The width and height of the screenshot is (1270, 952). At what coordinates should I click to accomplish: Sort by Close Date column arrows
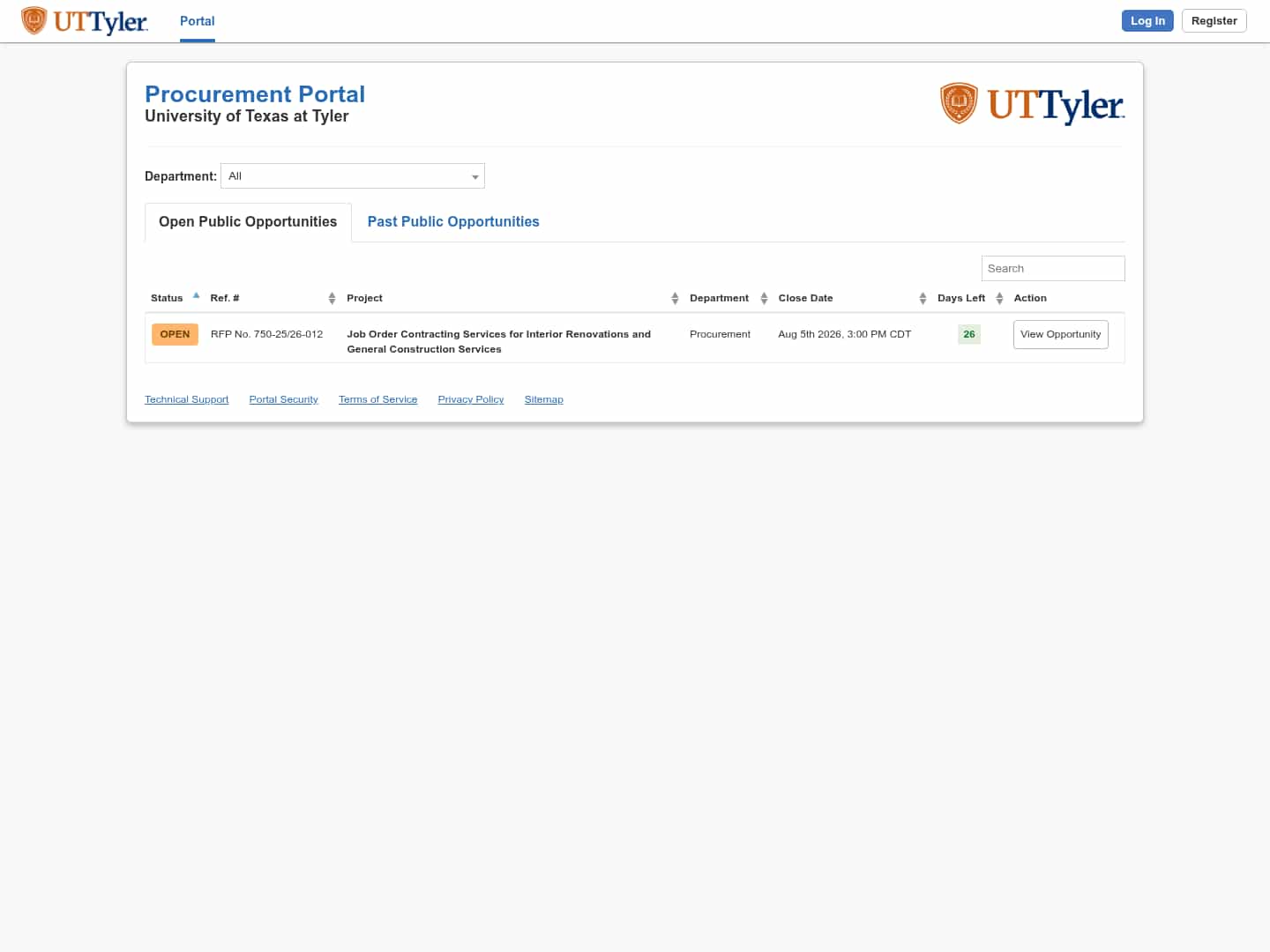point(923,298)
